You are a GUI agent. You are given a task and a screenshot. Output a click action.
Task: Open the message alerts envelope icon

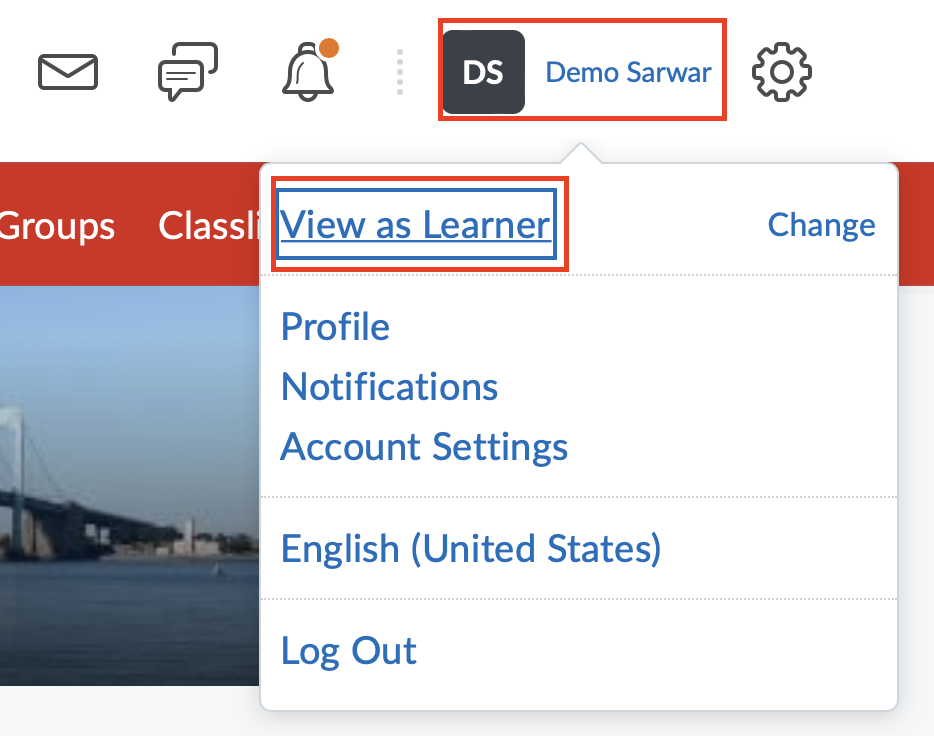(68, 72)
